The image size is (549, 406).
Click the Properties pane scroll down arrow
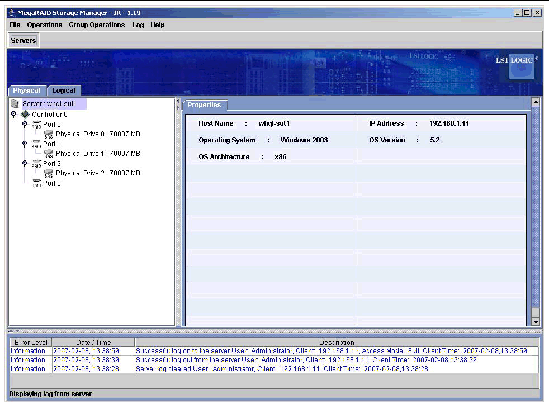(535, 321)
